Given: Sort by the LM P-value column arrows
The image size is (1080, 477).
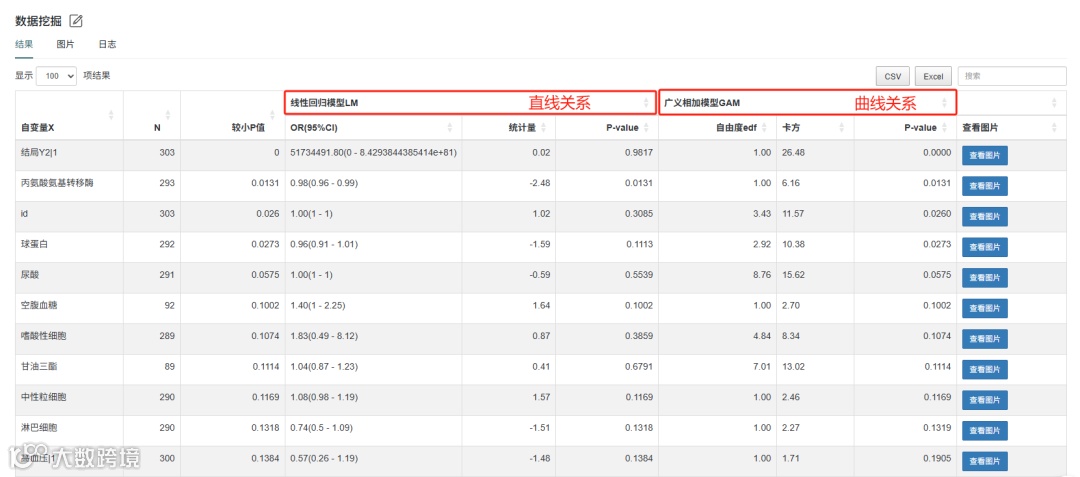Looking at the screenshot, I should click(x=645, y=127).
